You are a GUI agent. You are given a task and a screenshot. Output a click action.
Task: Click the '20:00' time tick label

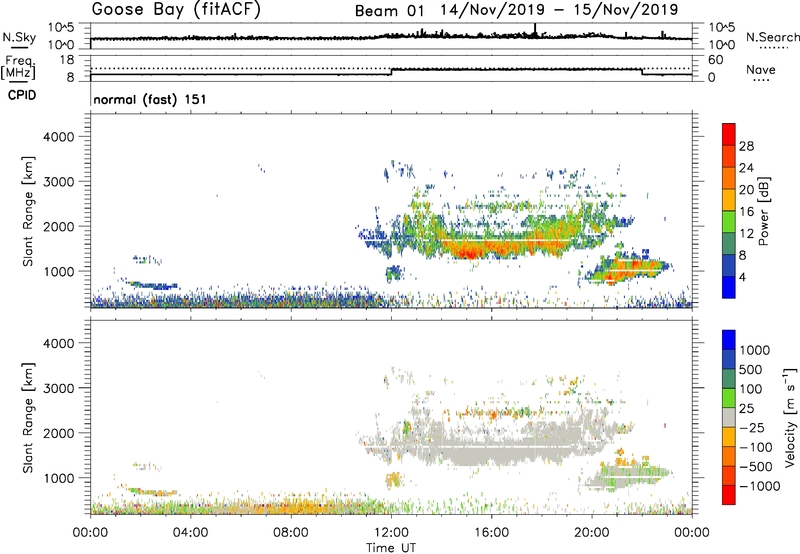(592, 533)
